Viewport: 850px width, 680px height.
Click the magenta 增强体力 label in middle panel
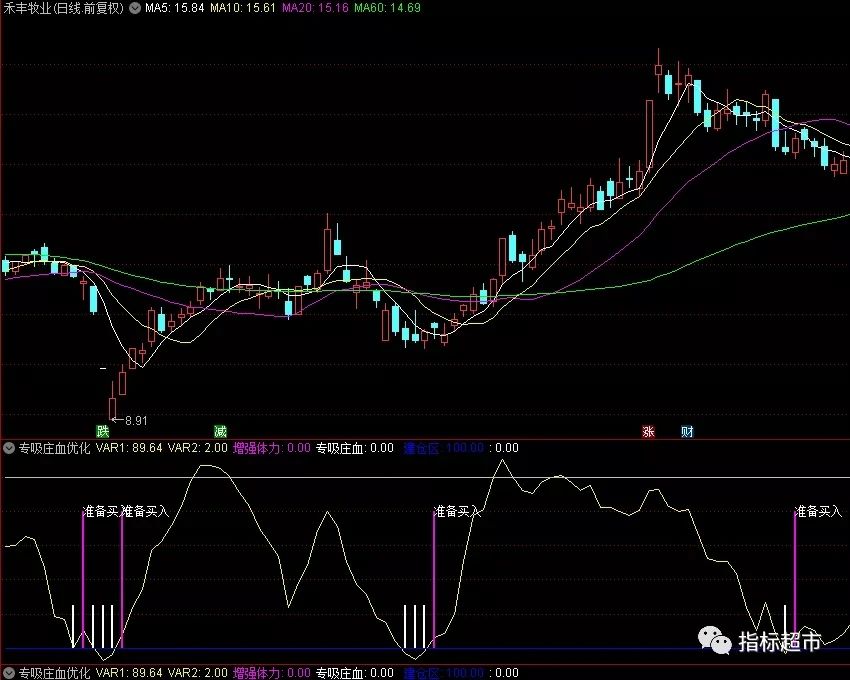pyautogui.click(x=257, y=448)
